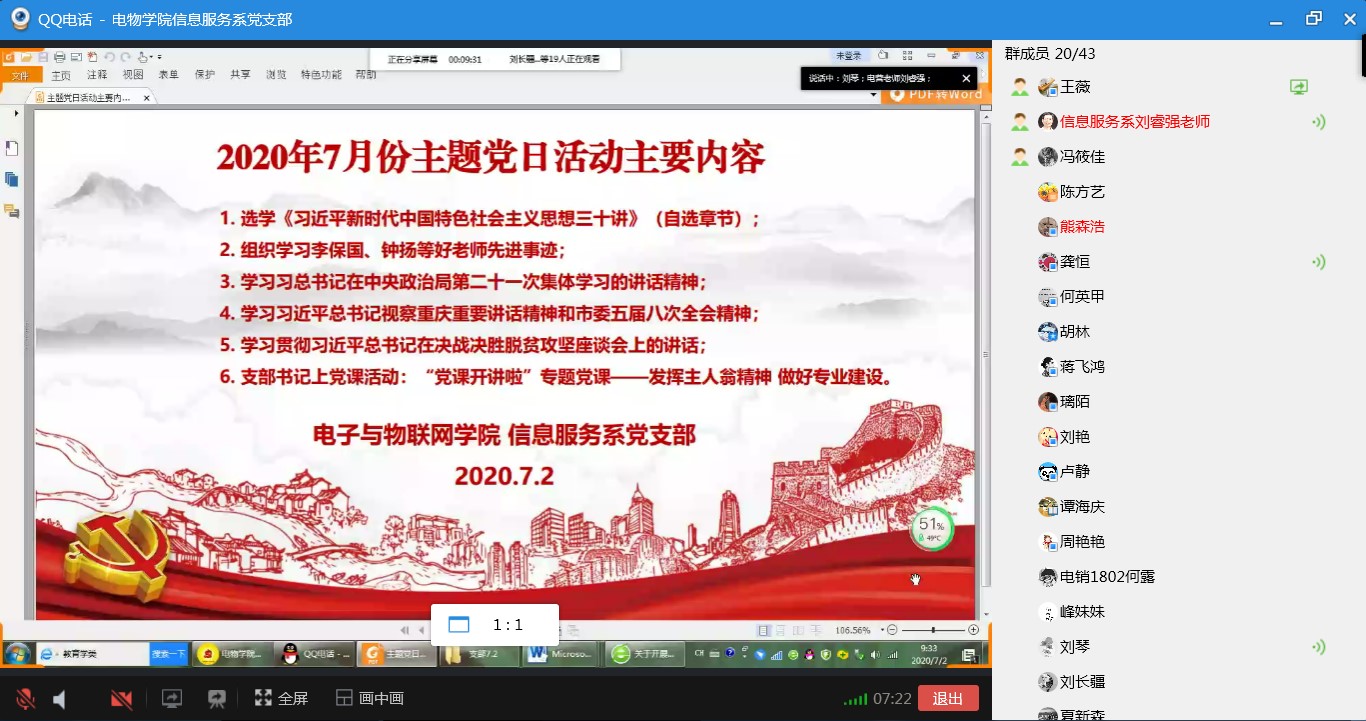
Task: Select member 信息服务系刘睿强老师 in the list
Action: (1134, 122)
